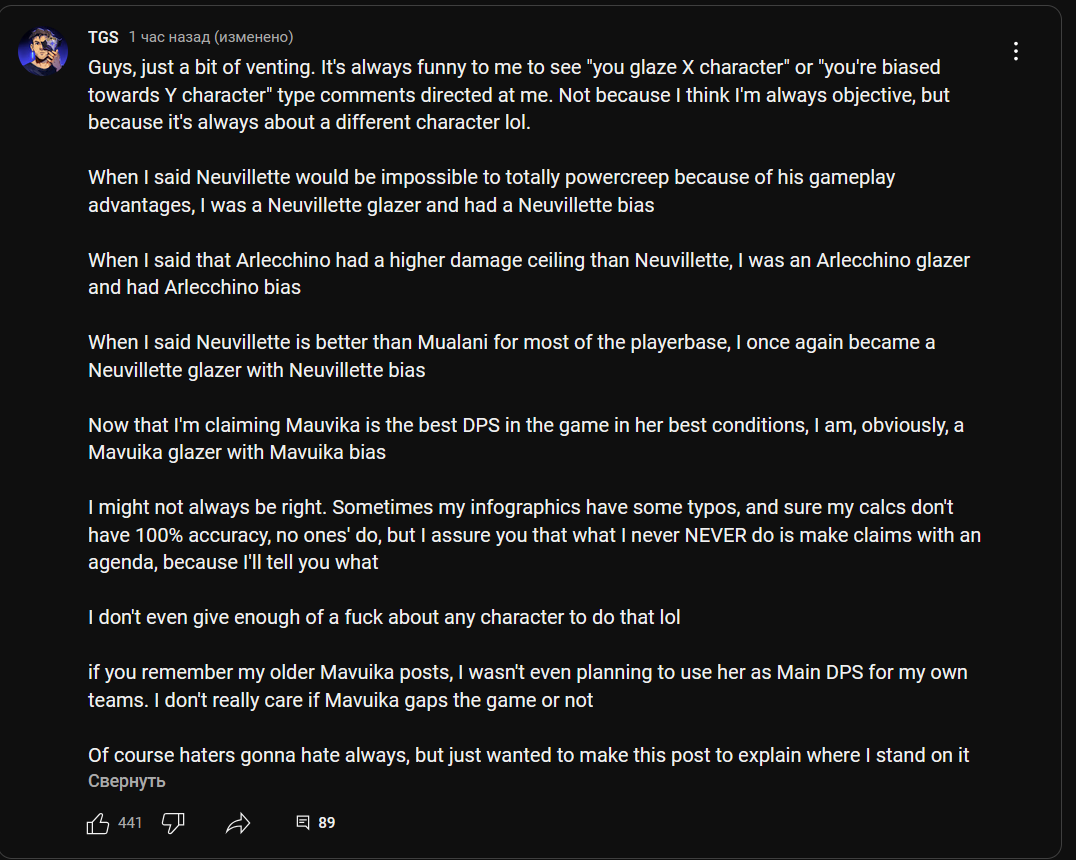Dislike the post with thumbs-down icon

click(x=173, y=823)
